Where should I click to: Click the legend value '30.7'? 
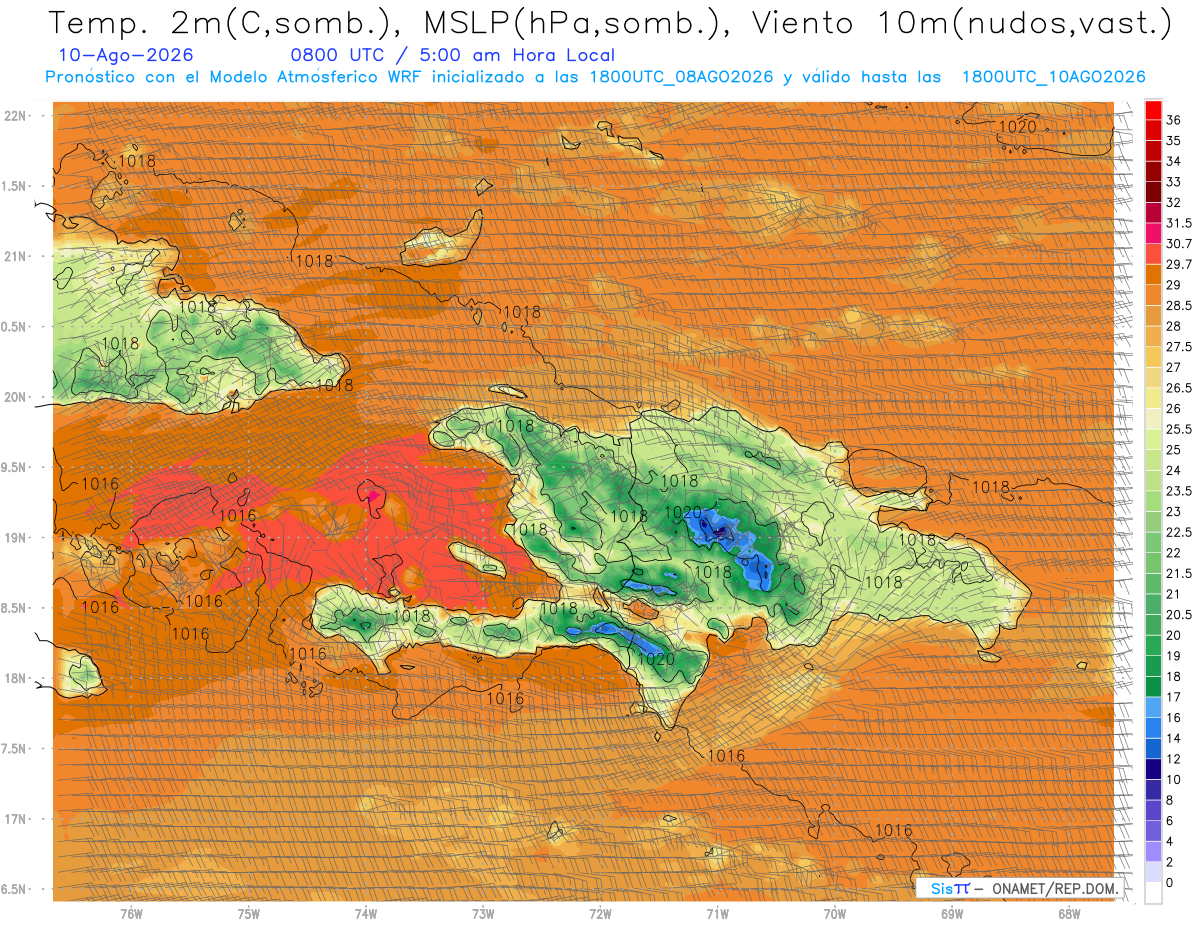[x=1178, y=244]
